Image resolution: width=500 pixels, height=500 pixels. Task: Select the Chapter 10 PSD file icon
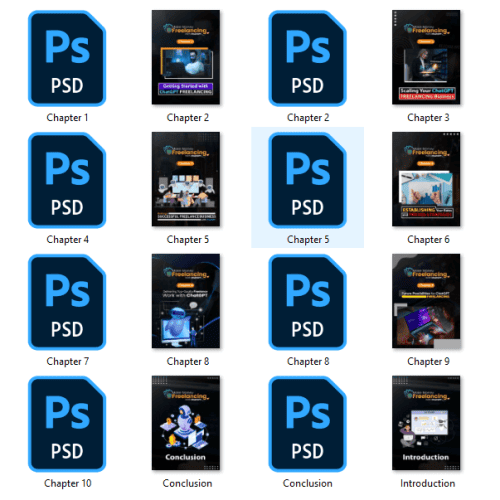click(x=67, y=424)
